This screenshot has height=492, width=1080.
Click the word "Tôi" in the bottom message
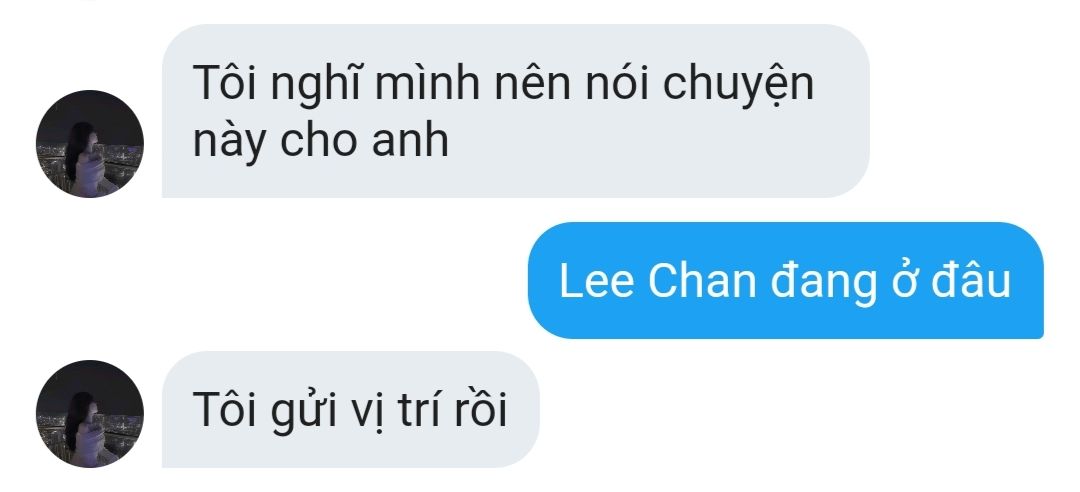pos(225,409)
